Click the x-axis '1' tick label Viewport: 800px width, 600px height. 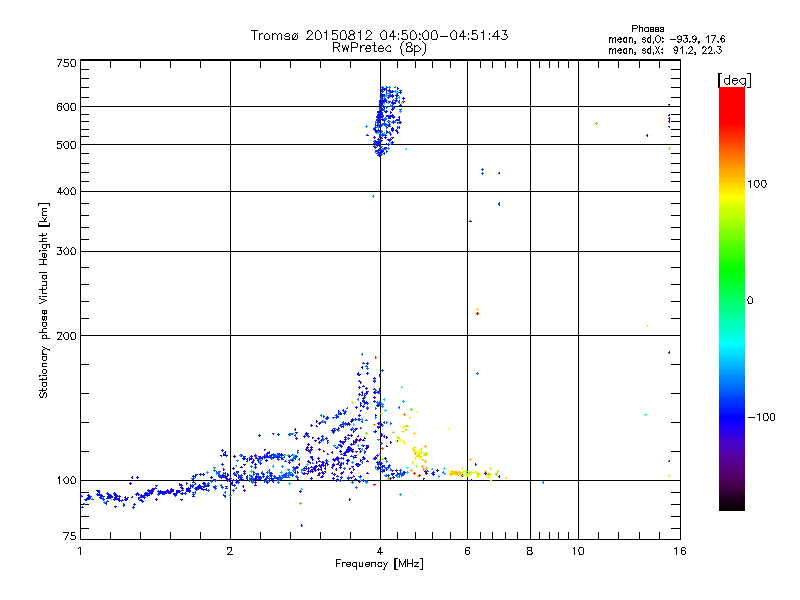[80, 551]
